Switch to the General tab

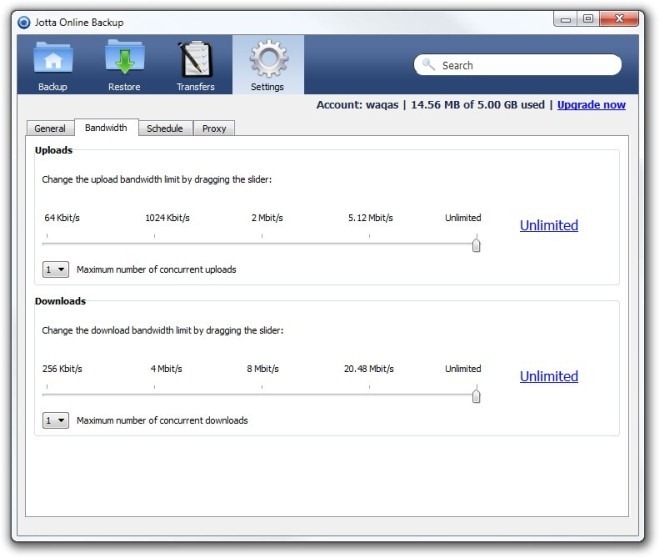pos(50,128)
